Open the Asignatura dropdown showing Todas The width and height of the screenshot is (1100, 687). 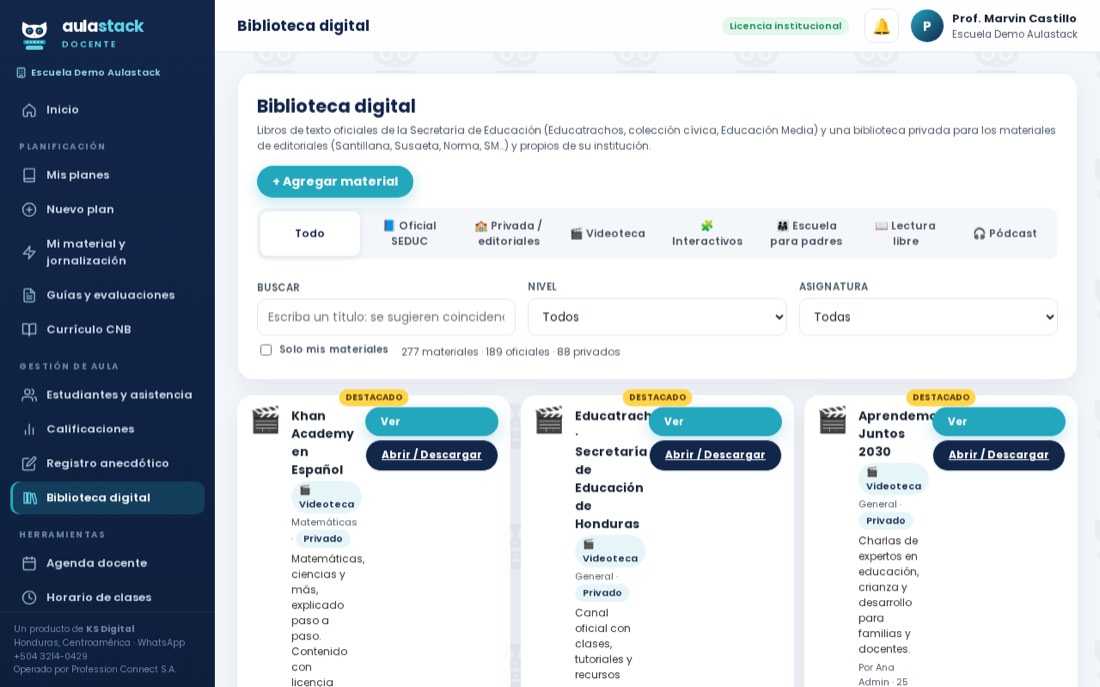click(x=928, y=317)
